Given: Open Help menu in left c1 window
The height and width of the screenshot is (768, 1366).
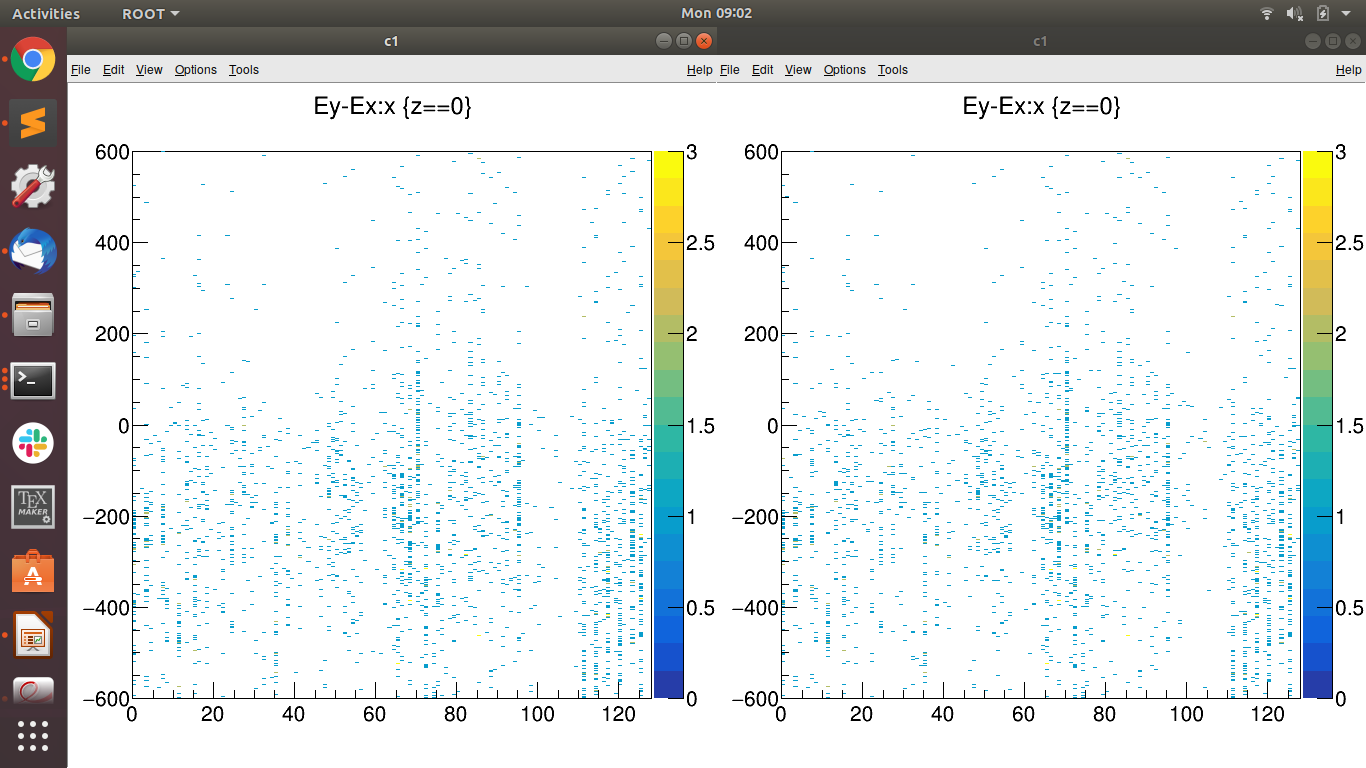Looking at the screenshot, I should coord(700,69).
